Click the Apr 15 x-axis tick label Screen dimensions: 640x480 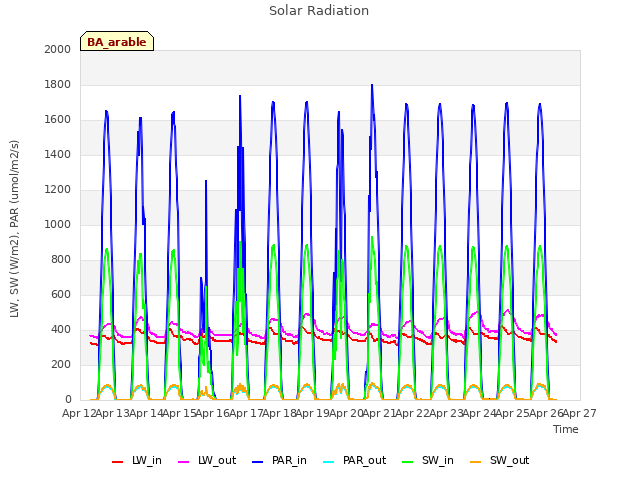[x=179, y=413]
